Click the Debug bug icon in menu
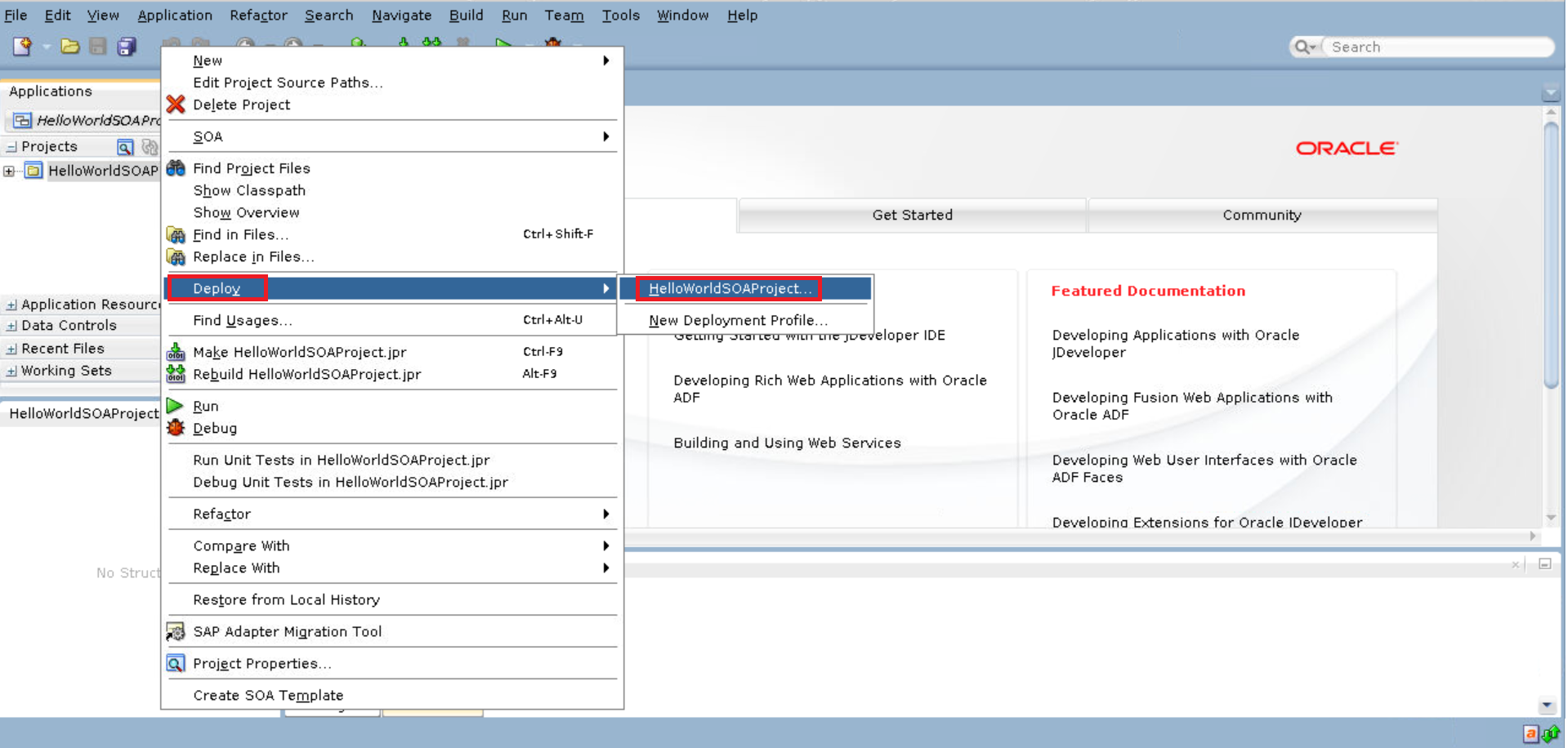Image resolution: width=1568 pixels, height=748 pixels. pyautogui.click(x=176, y=428)
